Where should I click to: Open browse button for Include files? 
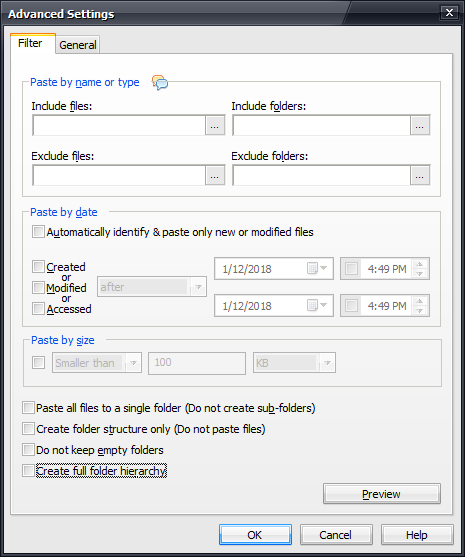coord(215,125)
